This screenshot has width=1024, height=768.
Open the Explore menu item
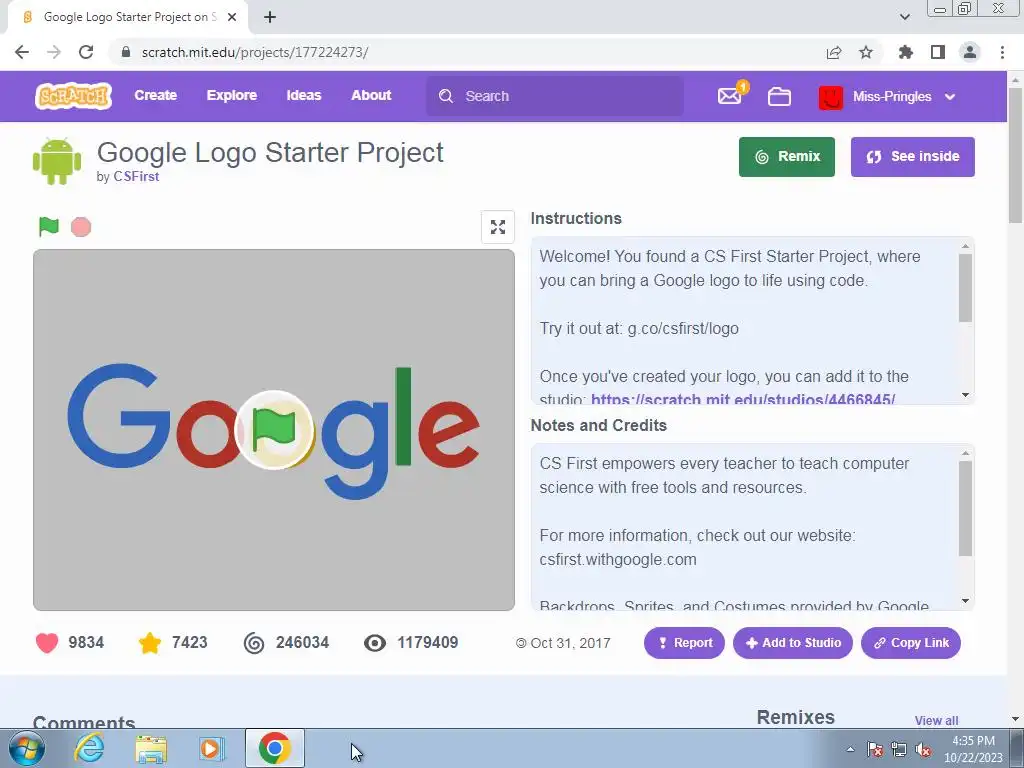tap(232, 95)
